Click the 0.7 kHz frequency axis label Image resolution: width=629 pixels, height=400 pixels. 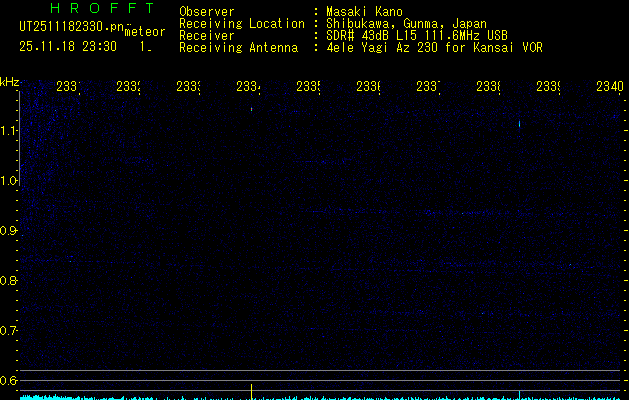[8, 331]
